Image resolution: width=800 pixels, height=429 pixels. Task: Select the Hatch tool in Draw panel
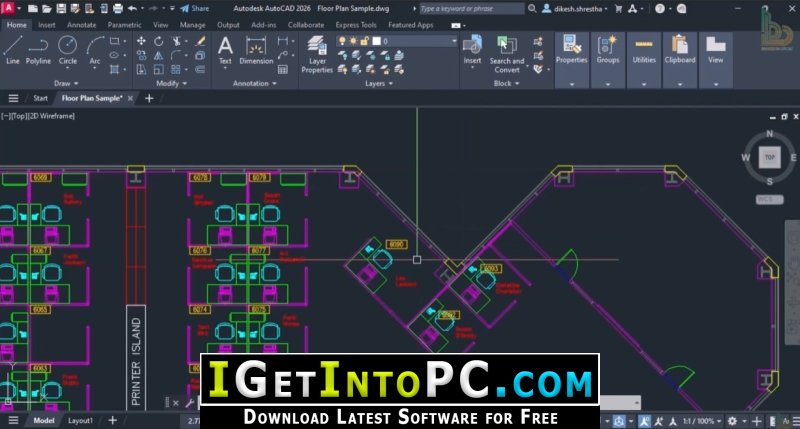pyautogui.click(x=115, y=69)
